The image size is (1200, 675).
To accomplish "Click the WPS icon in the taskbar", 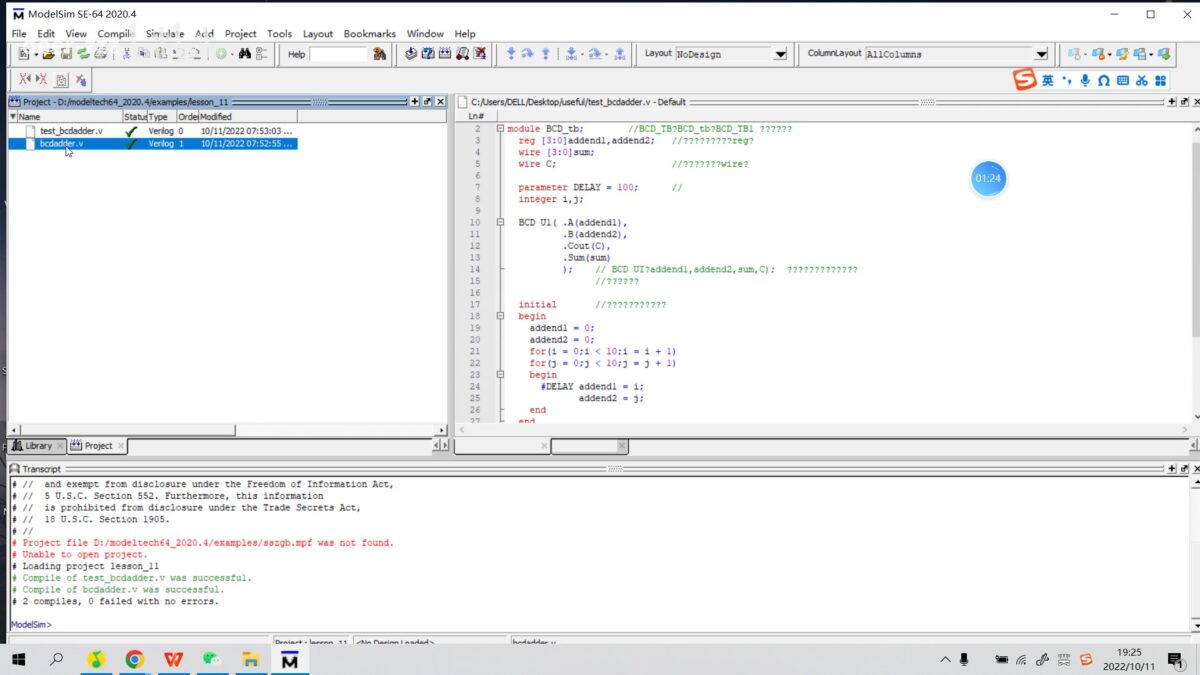I will coord(173,659).
